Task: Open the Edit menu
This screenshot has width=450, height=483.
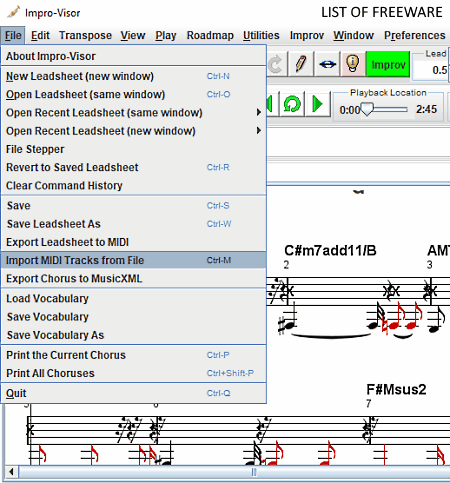Action: click(x=40, y=35)
